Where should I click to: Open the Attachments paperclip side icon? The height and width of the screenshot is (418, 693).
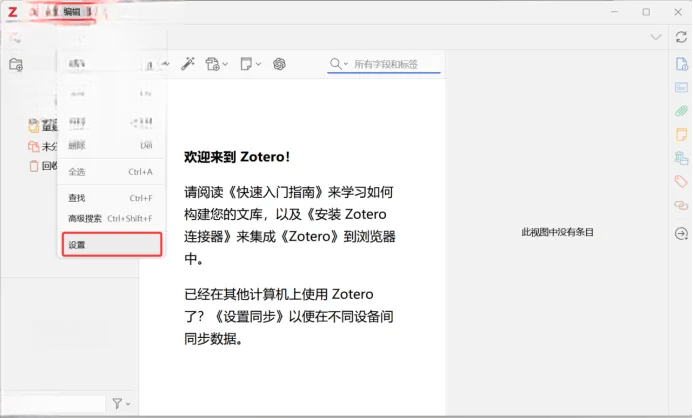pos(682,110)
